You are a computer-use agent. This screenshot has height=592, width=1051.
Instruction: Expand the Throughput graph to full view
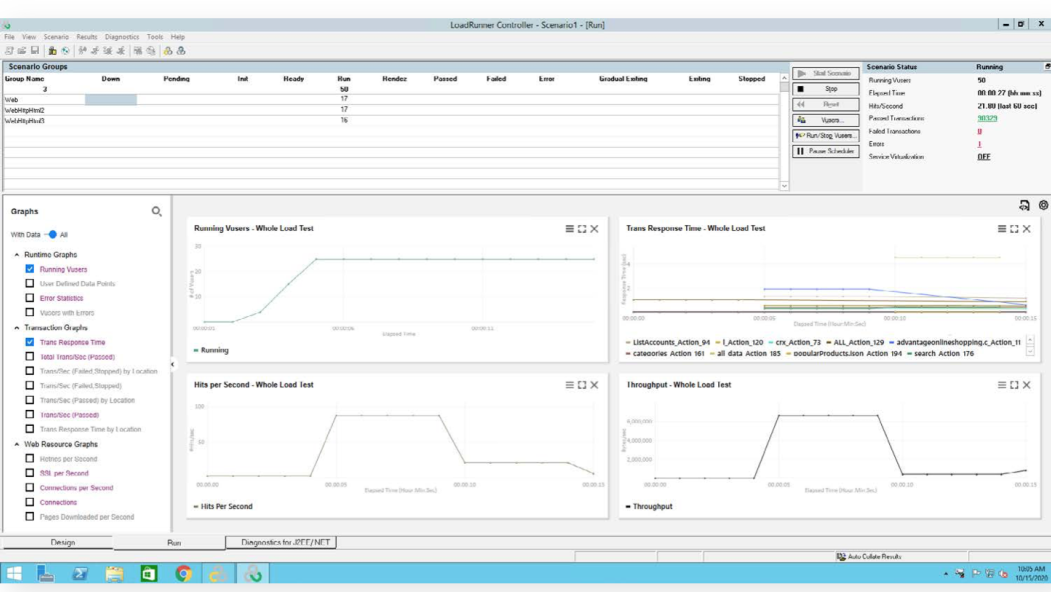[x=1014, y=385]
